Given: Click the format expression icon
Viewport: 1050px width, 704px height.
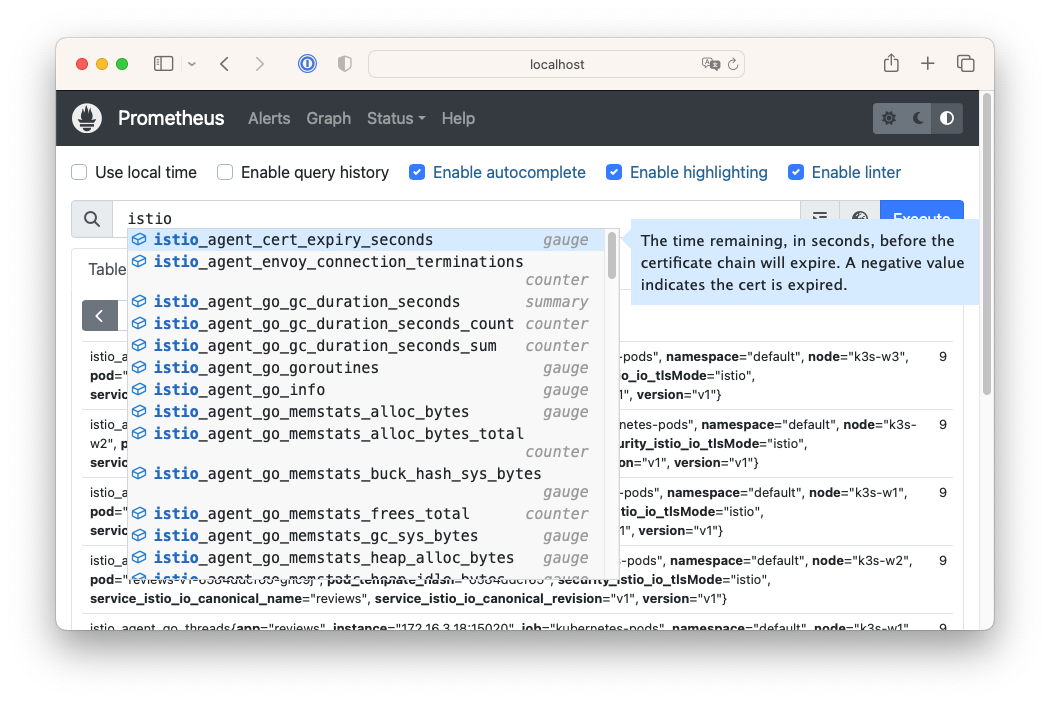Looking at the screenshot, I should click(820, 216).
